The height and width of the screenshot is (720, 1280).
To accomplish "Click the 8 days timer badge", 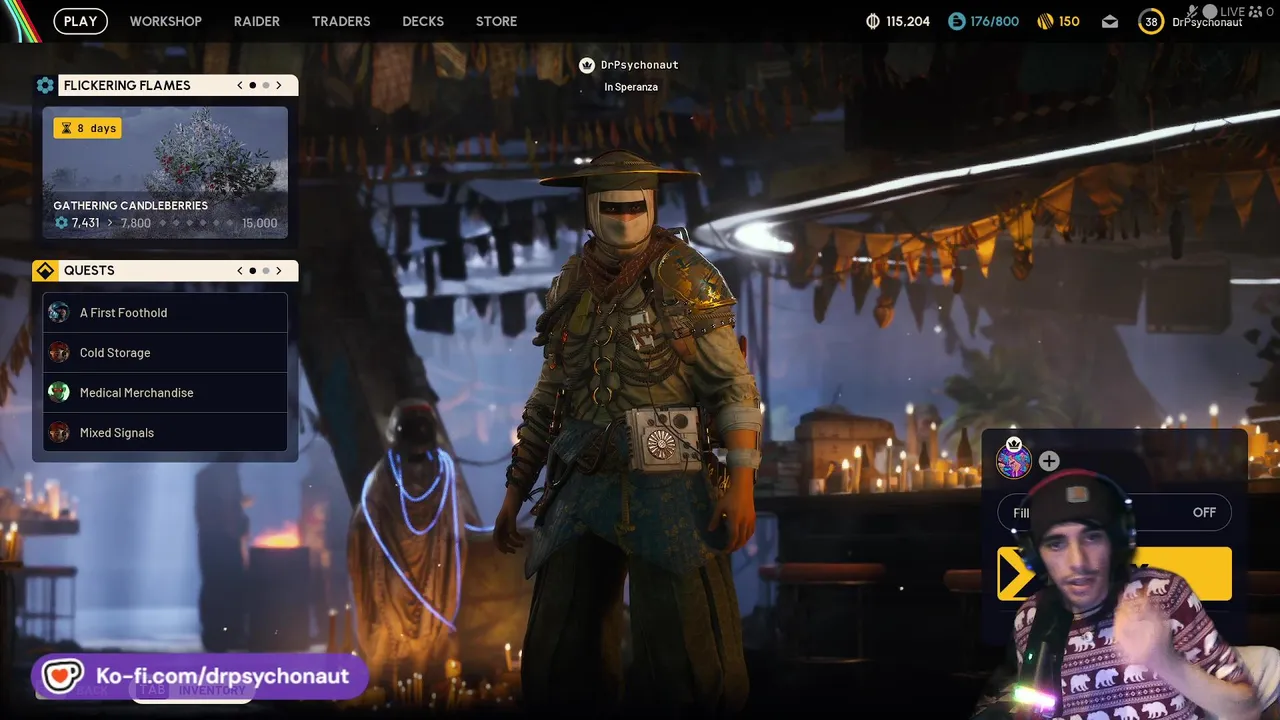I will coord(88,128).
